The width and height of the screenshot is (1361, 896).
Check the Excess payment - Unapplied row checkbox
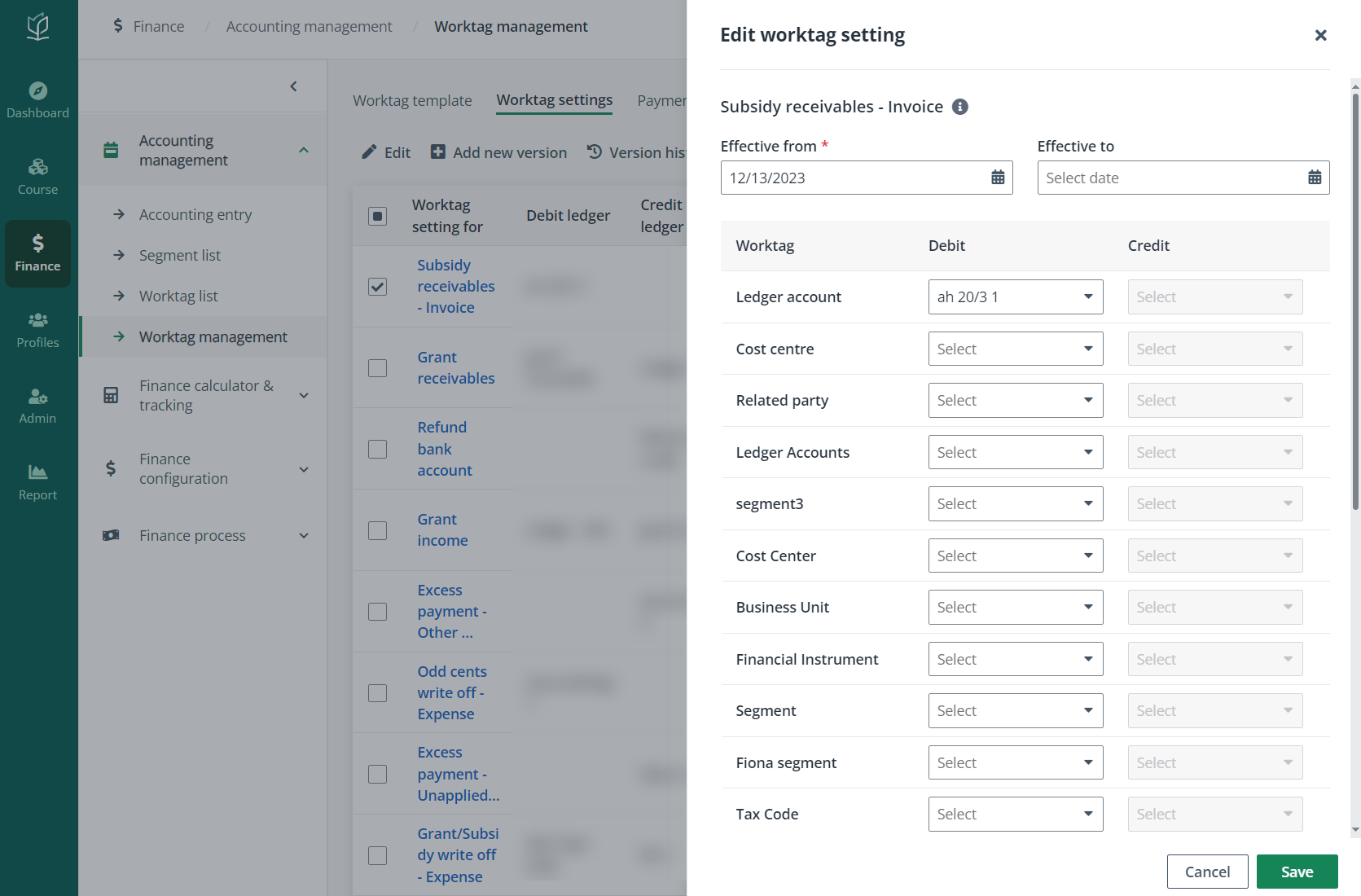[378, 774]
